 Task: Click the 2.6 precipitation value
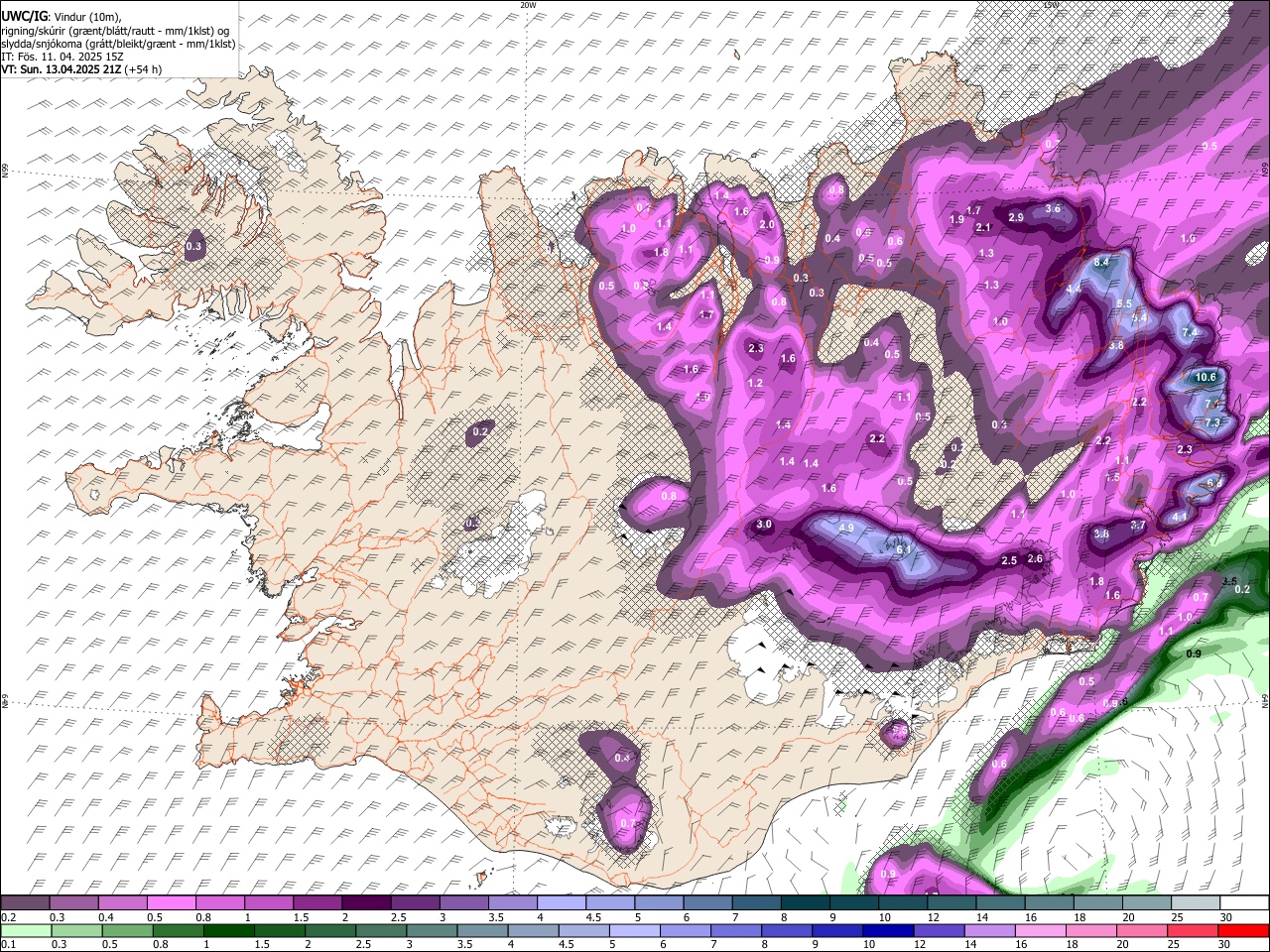pyautogui.click(x=1035, y=559)
